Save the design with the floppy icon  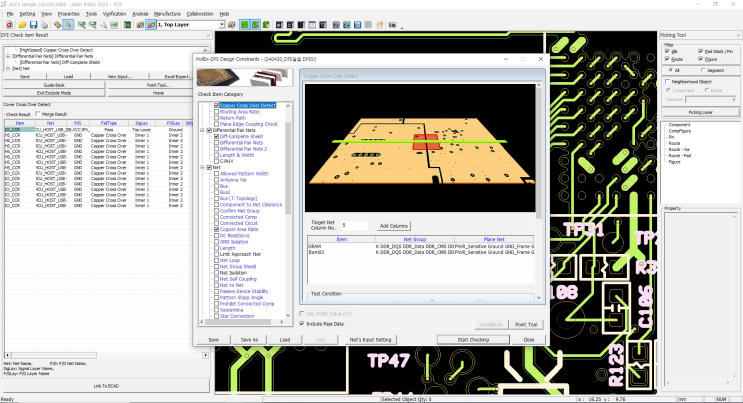click(x=33, y=25)
